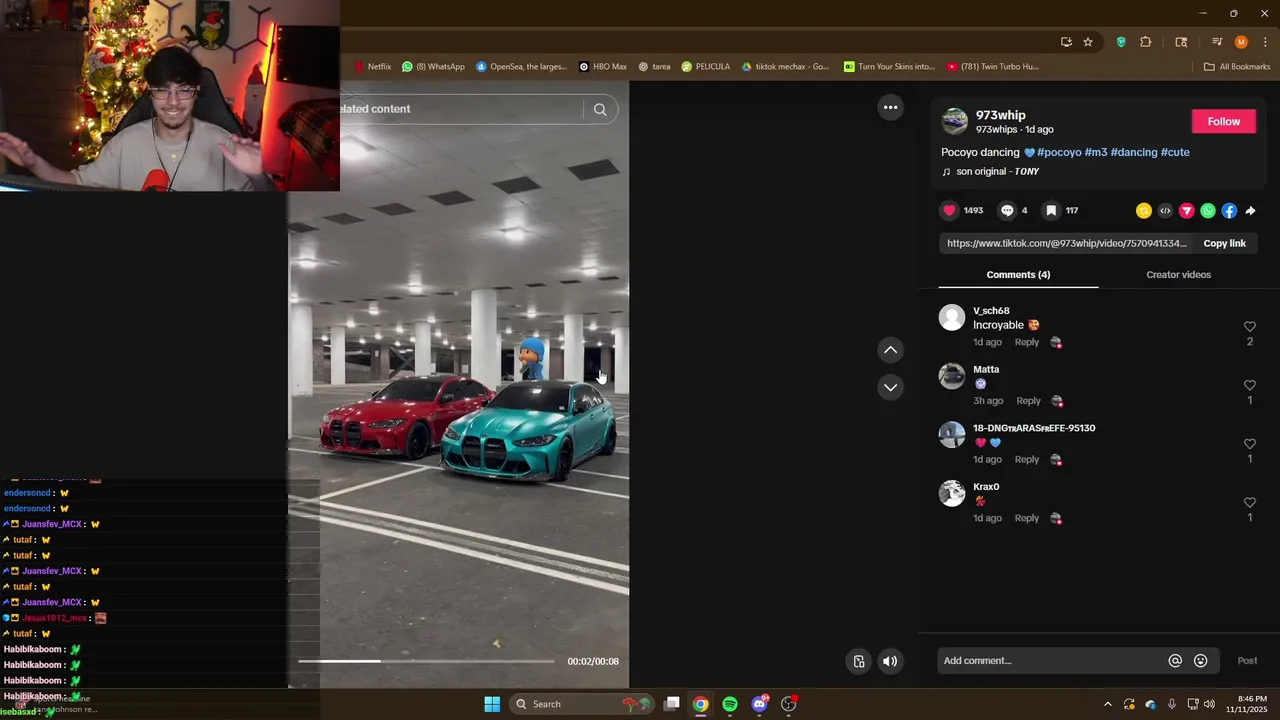
Task: Open Chrome three-dot menu
Action: [1265, 42]
